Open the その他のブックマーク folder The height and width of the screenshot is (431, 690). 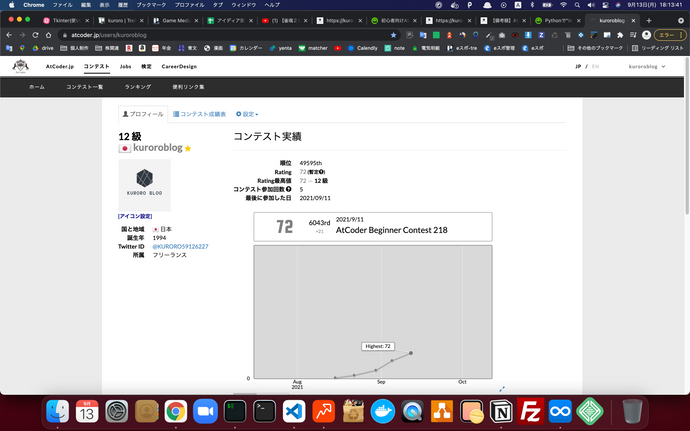click(595, 48)
